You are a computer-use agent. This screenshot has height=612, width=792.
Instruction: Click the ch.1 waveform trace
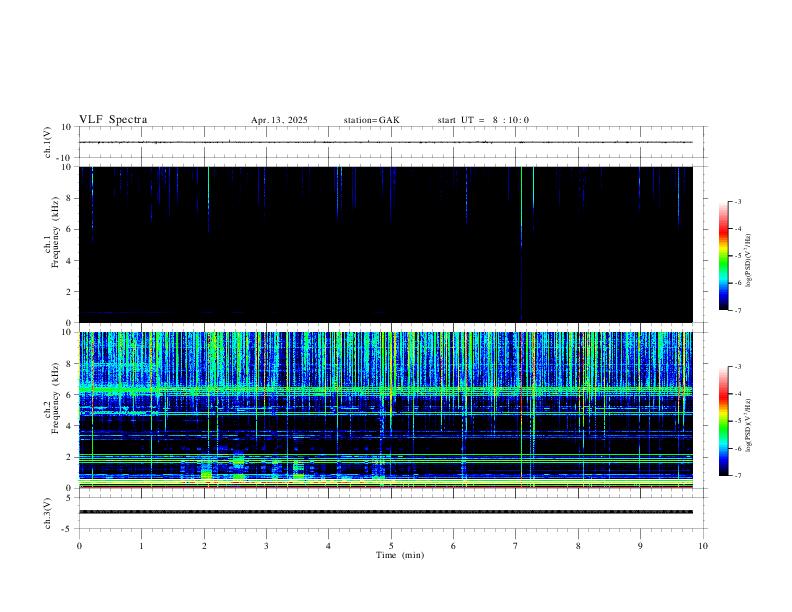pyautogui.click(x=386, y=142)
